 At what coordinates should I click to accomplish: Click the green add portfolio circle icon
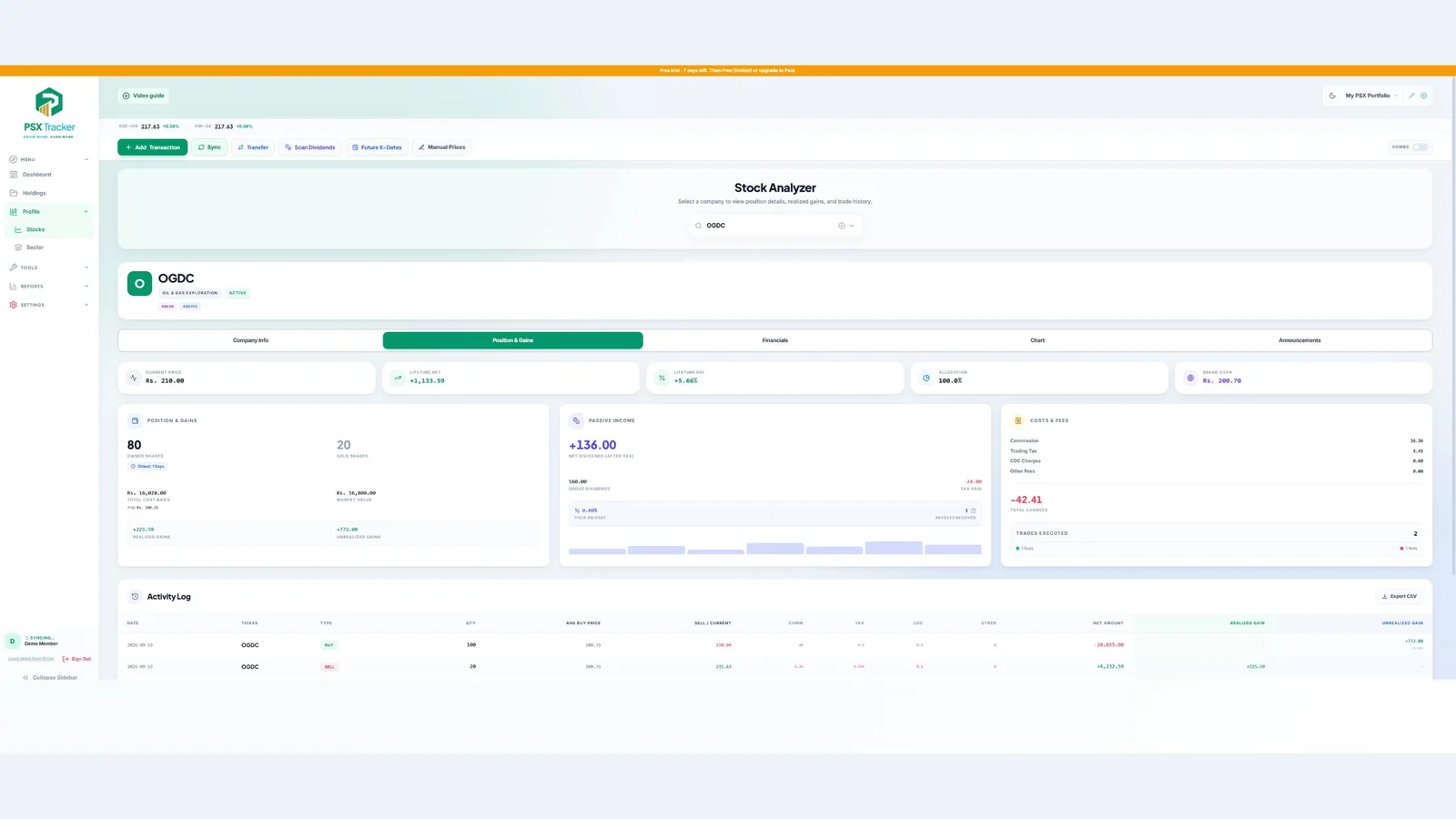[x=1424, y=96]
